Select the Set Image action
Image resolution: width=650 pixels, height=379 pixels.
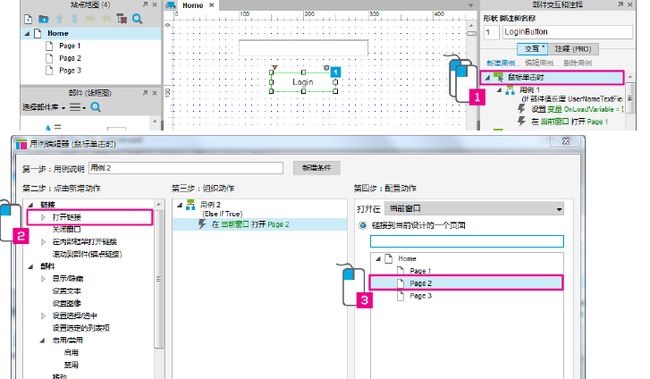(x=67, y=304)
